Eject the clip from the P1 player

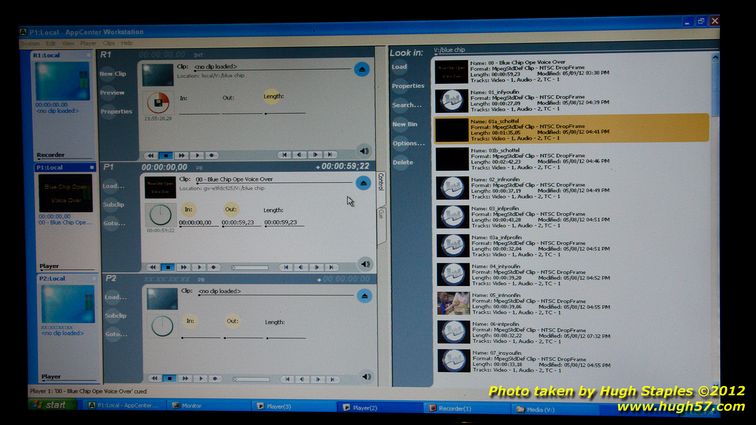(x=361, y=182)
